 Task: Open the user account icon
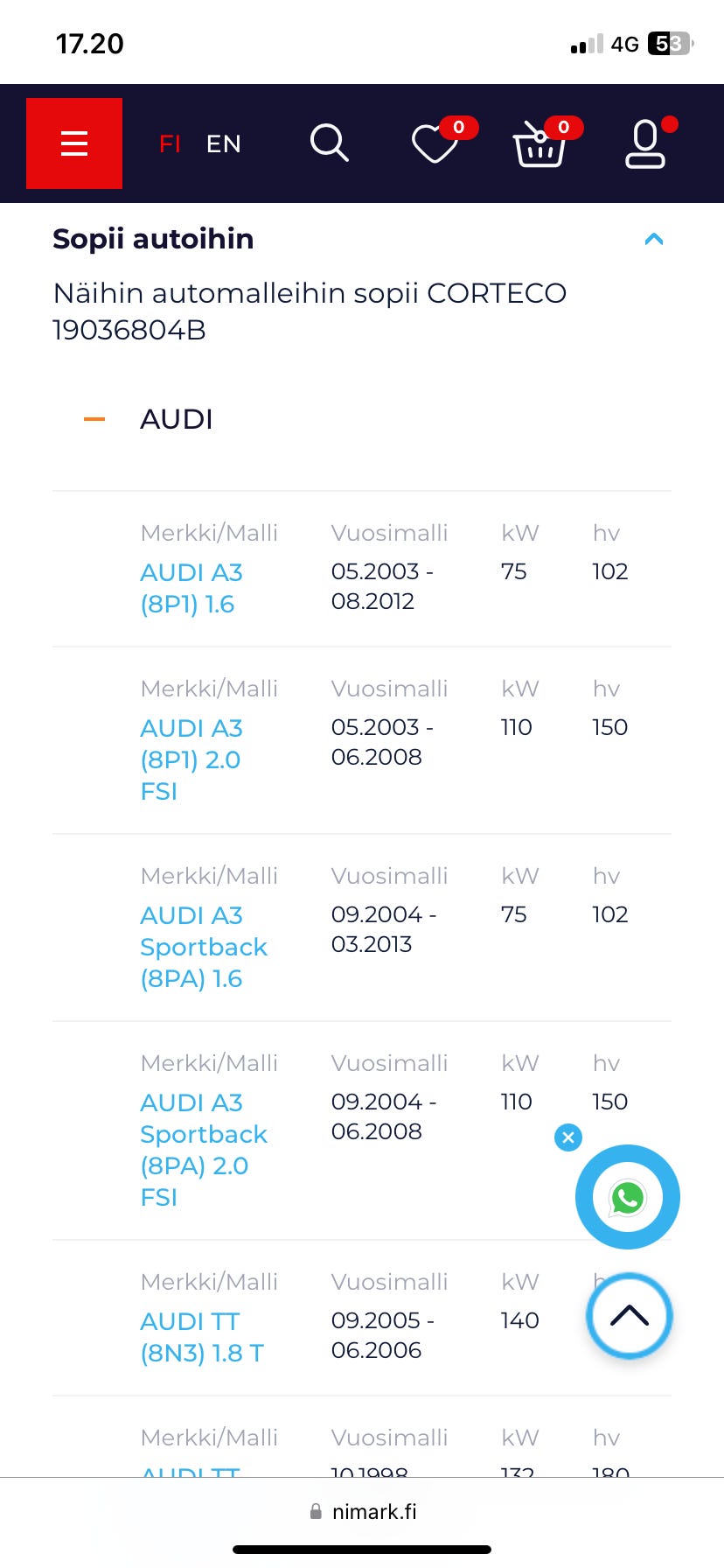point(646,144)
